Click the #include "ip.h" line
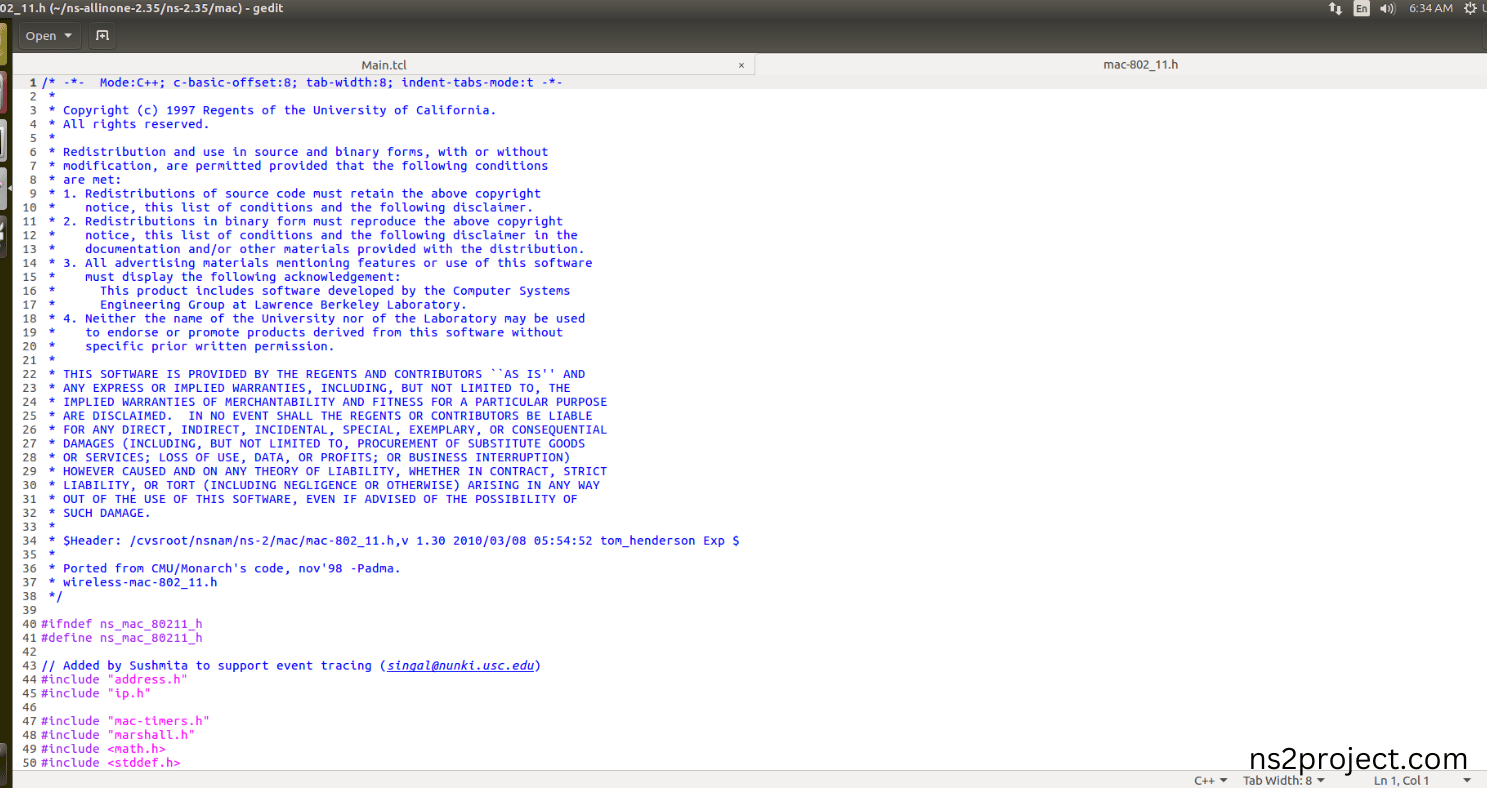The width and height of the screenshot is (1487, 788). tap(96, 693)
